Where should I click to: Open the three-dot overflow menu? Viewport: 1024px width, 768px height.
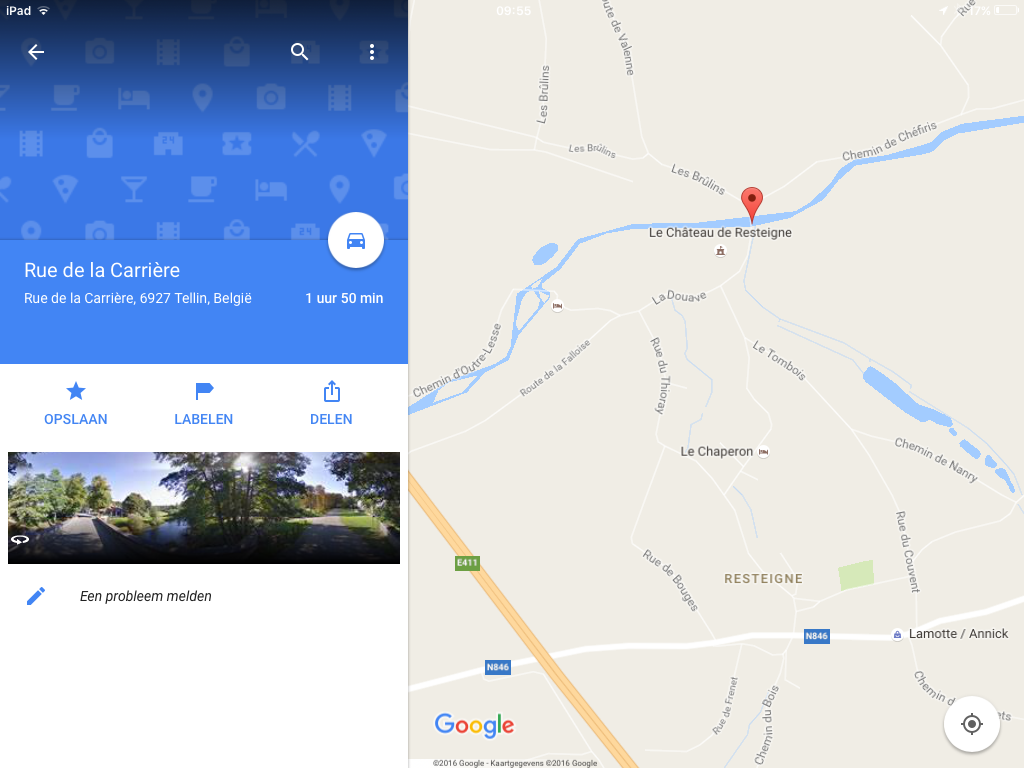(x=372, y=52)
